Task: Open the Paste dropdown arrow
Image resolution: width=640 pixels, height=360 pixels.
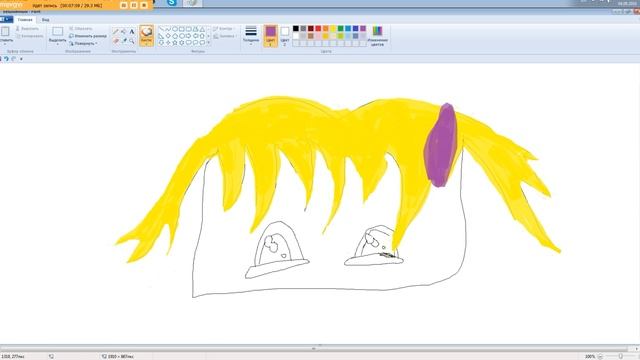Action: (x=5, y=44)
